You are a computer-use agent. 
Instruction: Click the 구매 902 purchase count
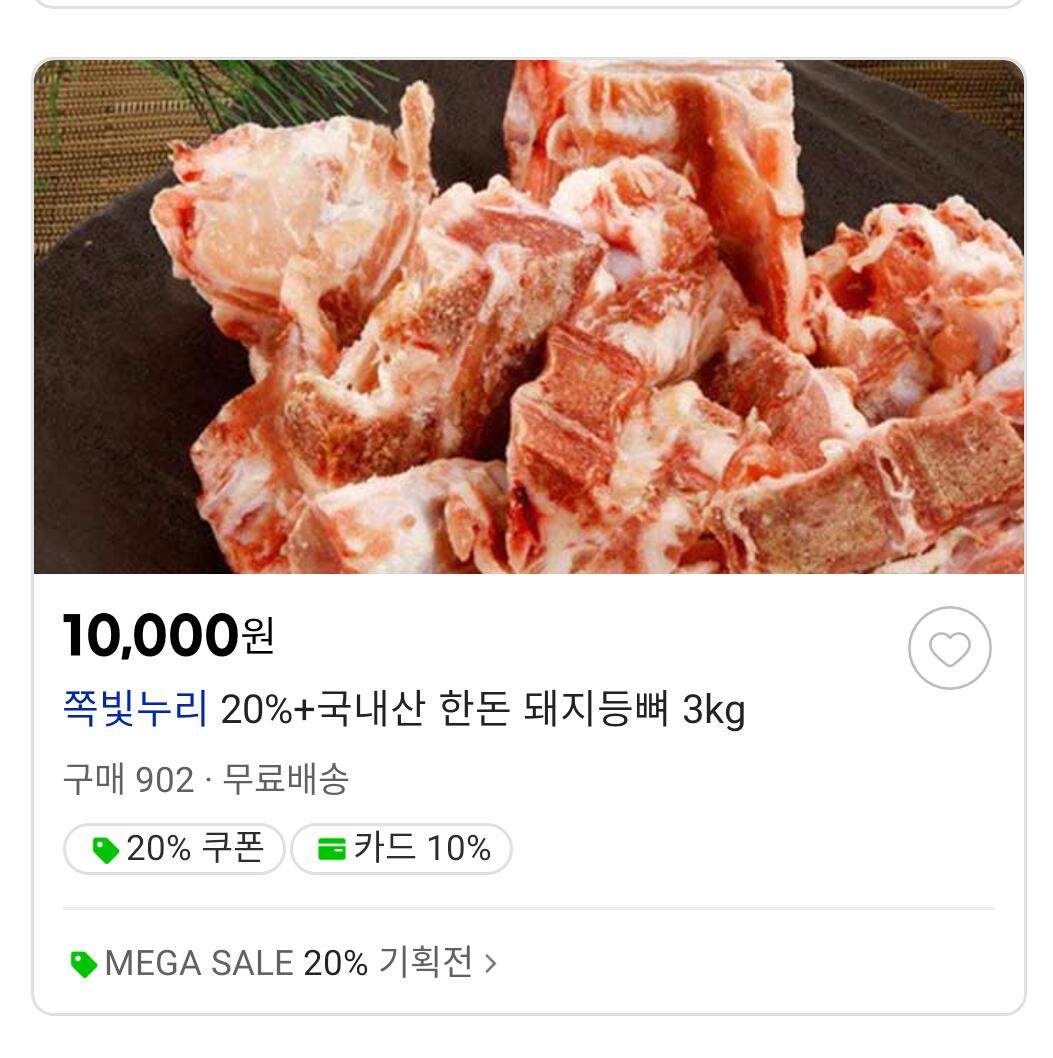(x=128, y=779)
